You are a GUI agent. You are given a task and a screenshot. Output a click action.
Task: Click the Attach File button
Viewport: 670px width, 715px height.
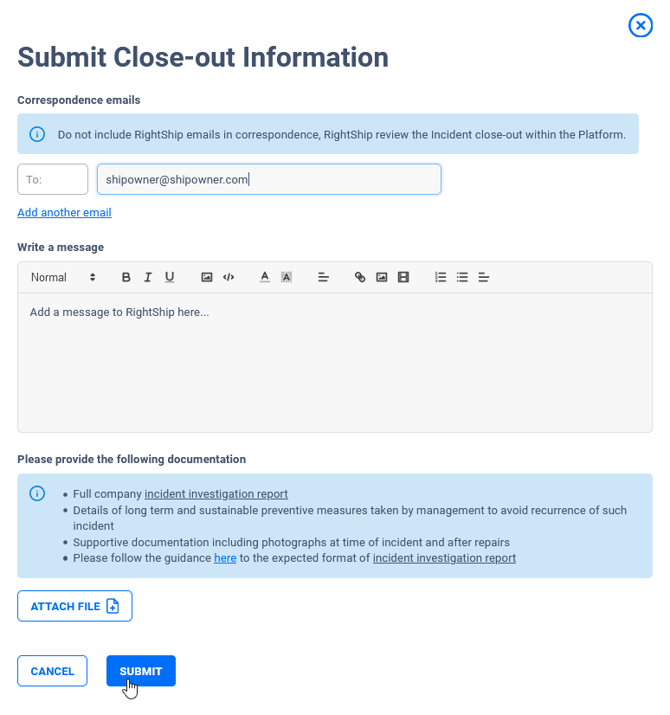(x=75, y=606)
